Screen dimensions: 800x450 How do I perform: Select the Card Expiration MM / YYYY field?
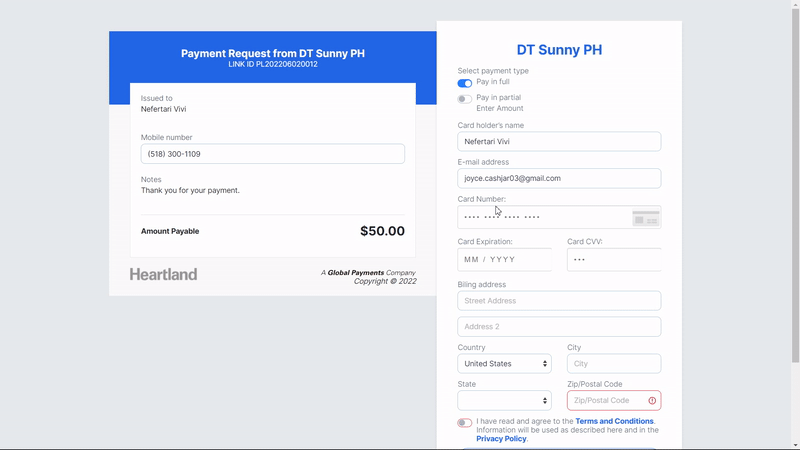504,260
